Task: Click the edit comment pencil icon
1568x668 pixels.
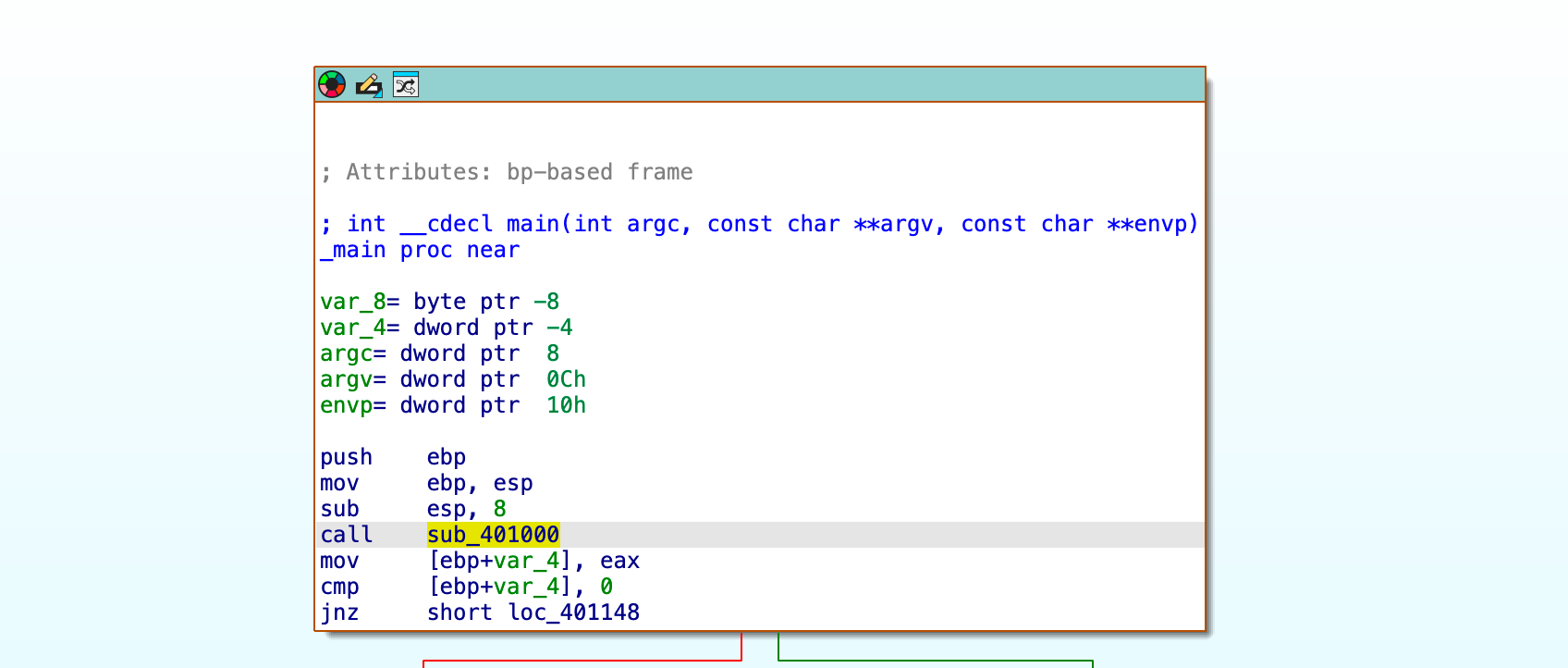Action: pos(369,85)
